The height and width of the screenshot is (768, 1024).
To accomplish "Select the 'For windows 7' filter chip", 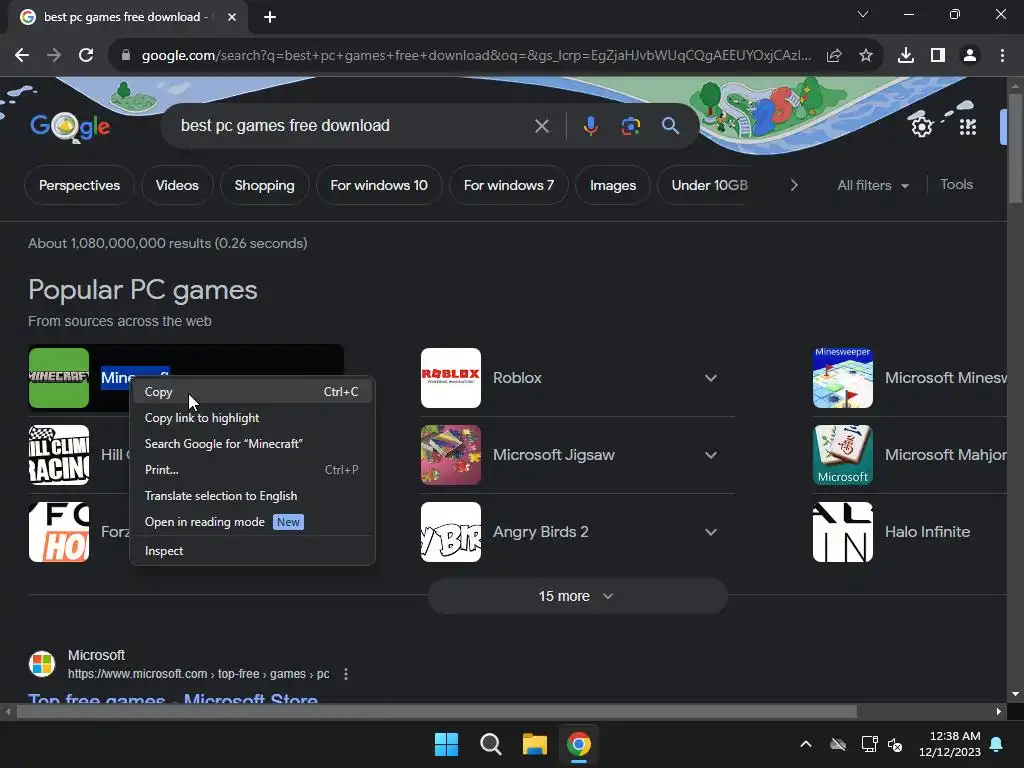I will click(x=509, y=185).
